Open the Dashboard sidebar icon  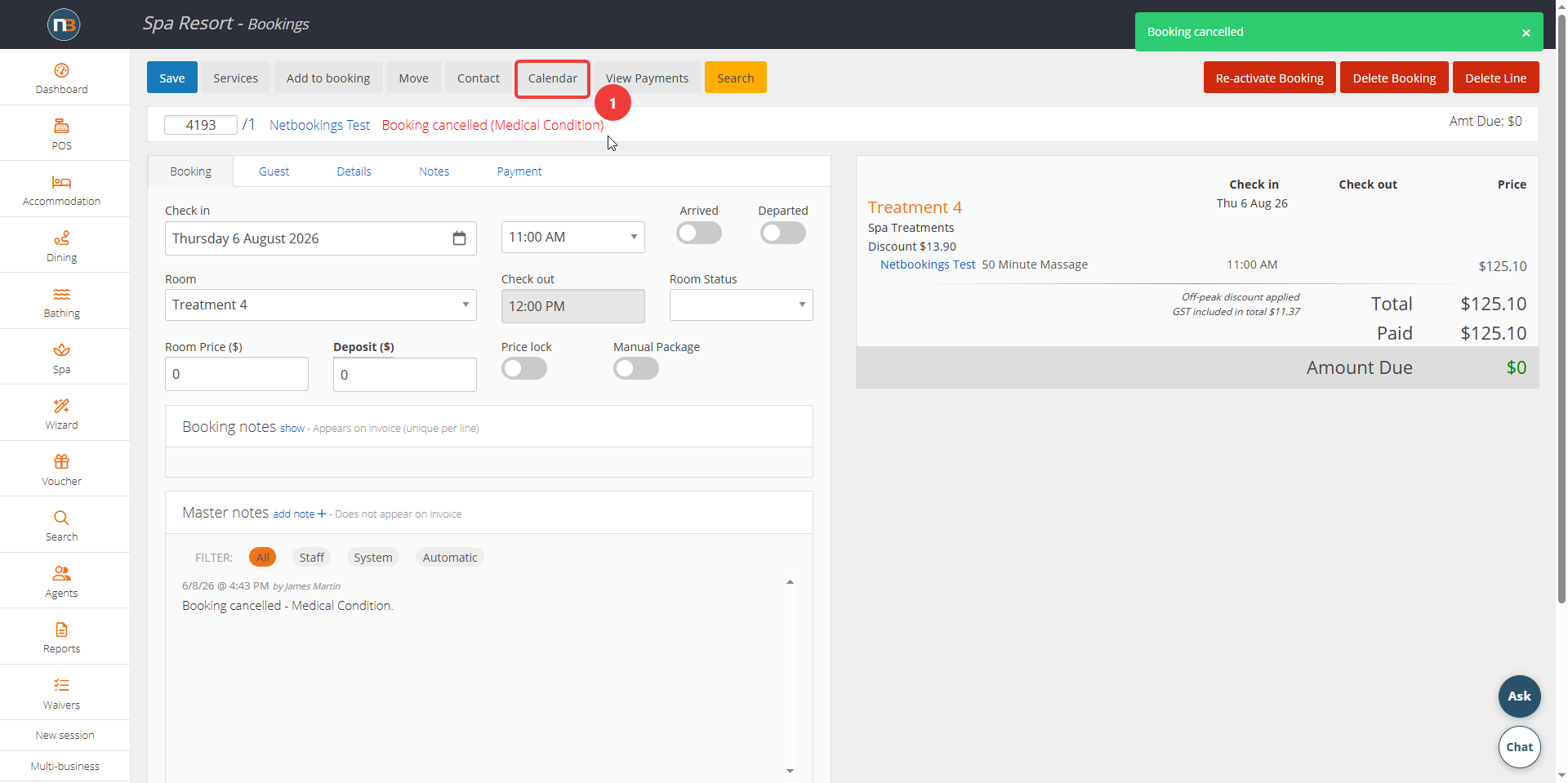[61, 70]
